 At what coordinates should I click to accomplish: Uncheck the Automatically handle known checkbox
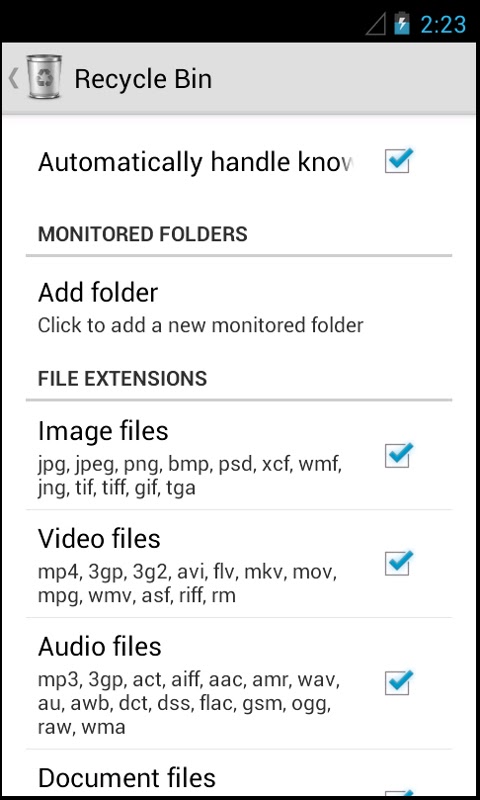click(x=397, y=161)
